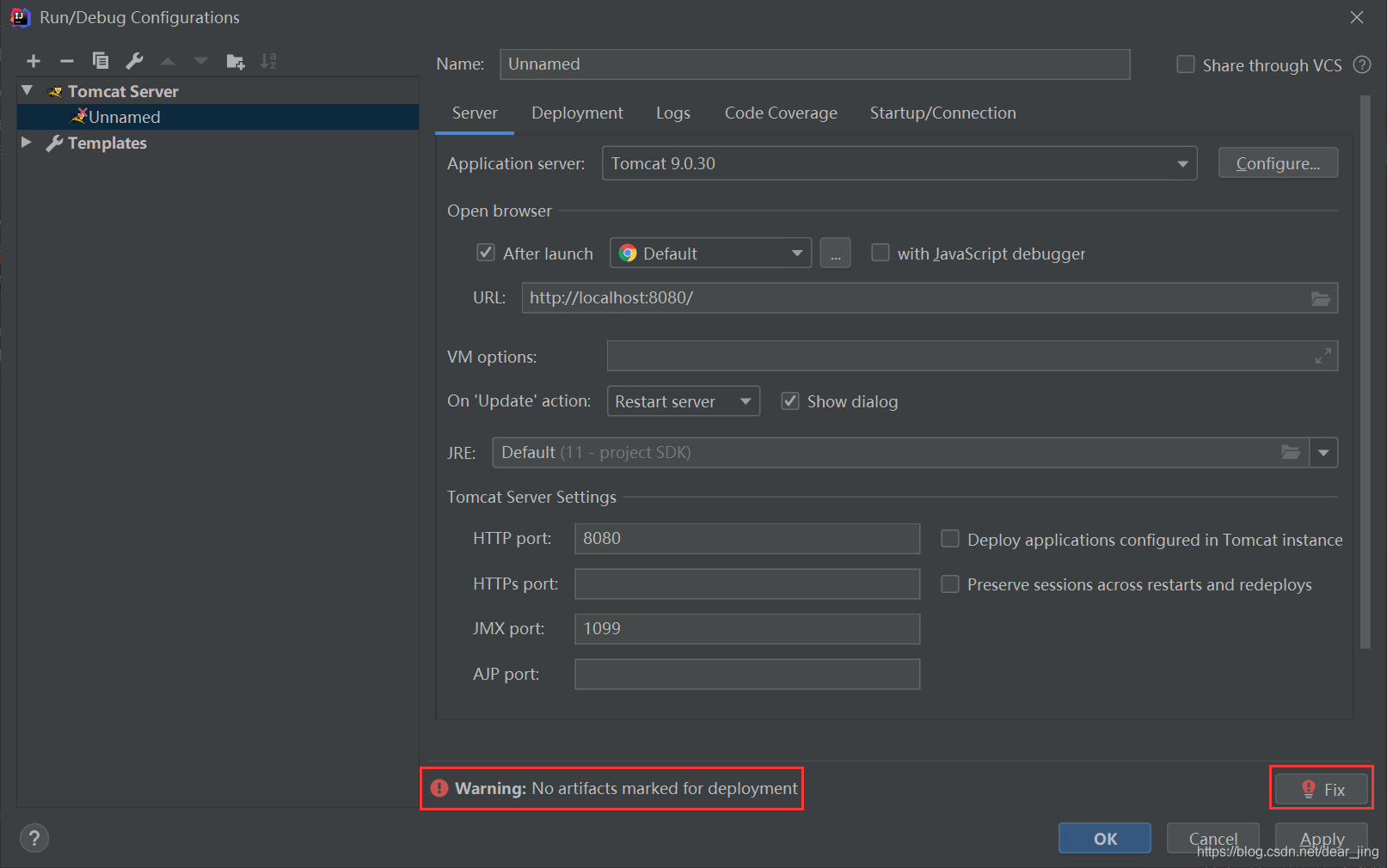This screenshot has height=868, width=1387.
Task: Collapse the Tomcat Server tree node
Action: pyautogui.click(x=28, y=90)
